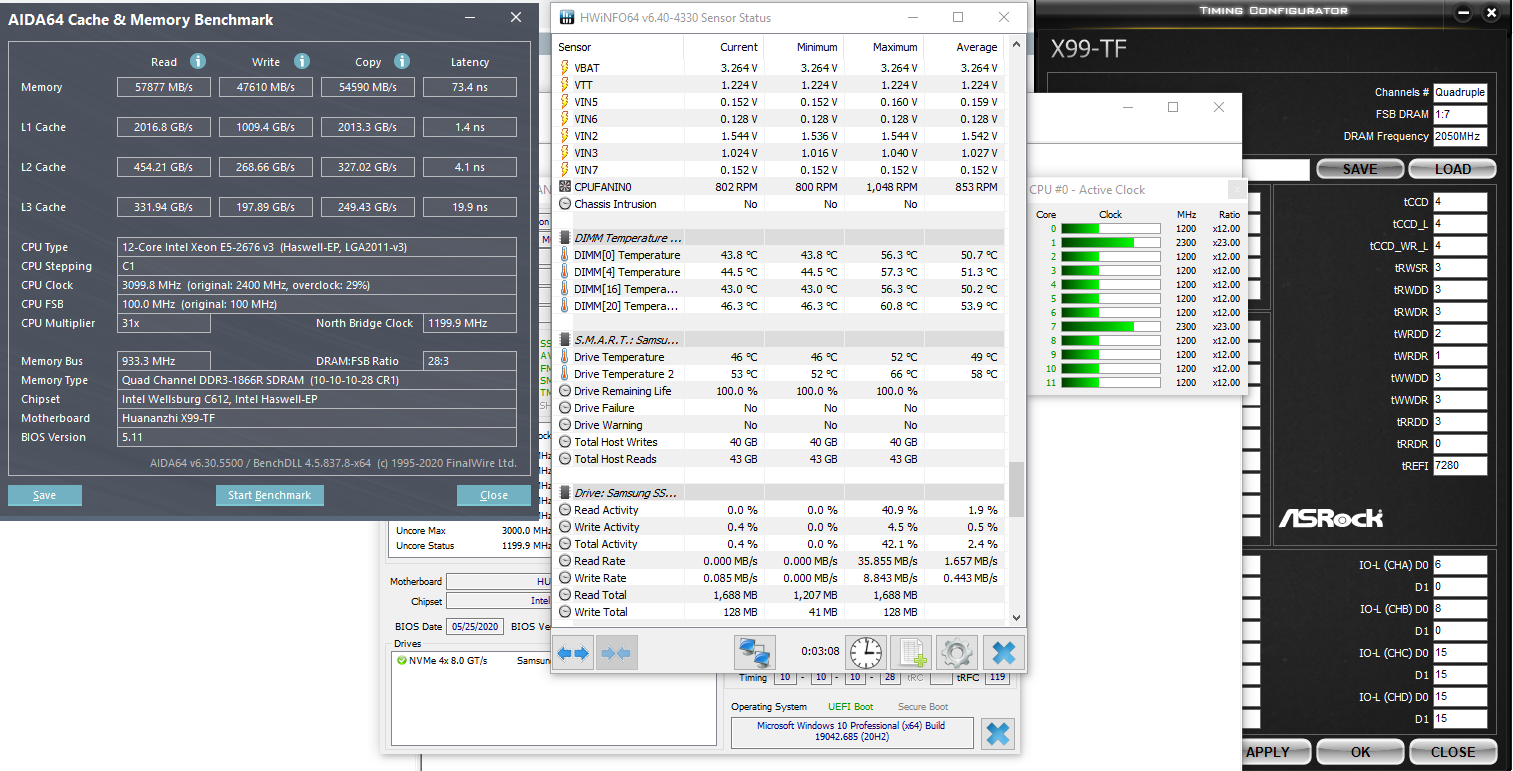Click SAVE in Timing Configurator
This screenshot has height=771, width=1513.
pos(1359,169)
